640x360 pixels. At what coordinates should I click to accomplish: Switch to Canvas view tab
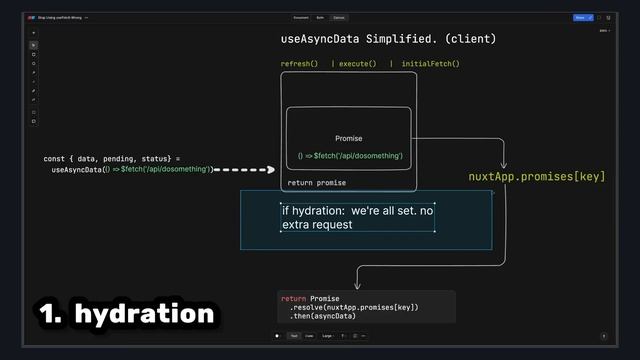(x=339, y=18)
